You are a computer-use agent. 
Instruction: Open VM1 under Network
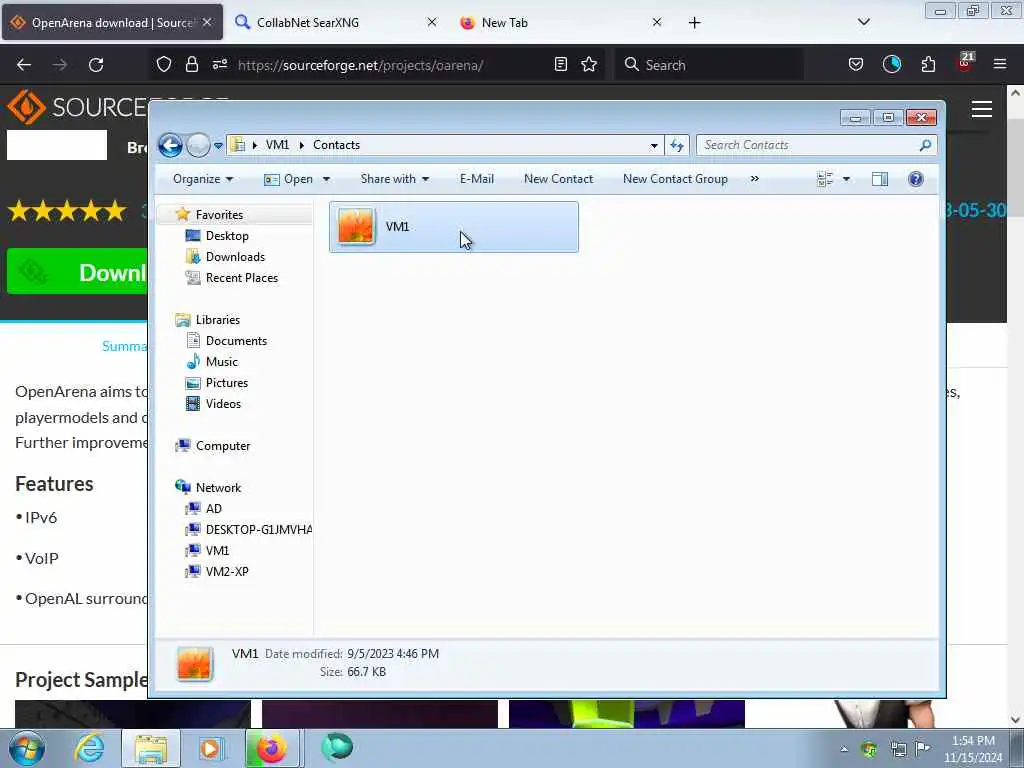(217, 551)
